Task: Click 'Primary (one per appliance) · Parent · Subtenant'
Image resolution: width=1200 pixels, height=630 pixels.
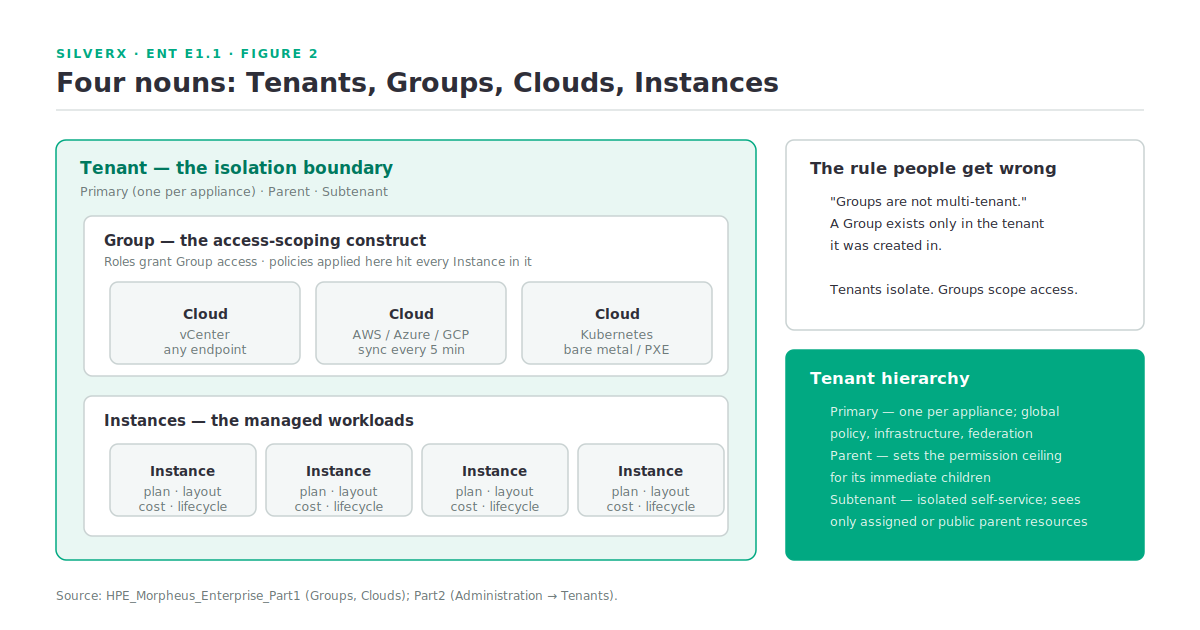Action: [234, 192]
